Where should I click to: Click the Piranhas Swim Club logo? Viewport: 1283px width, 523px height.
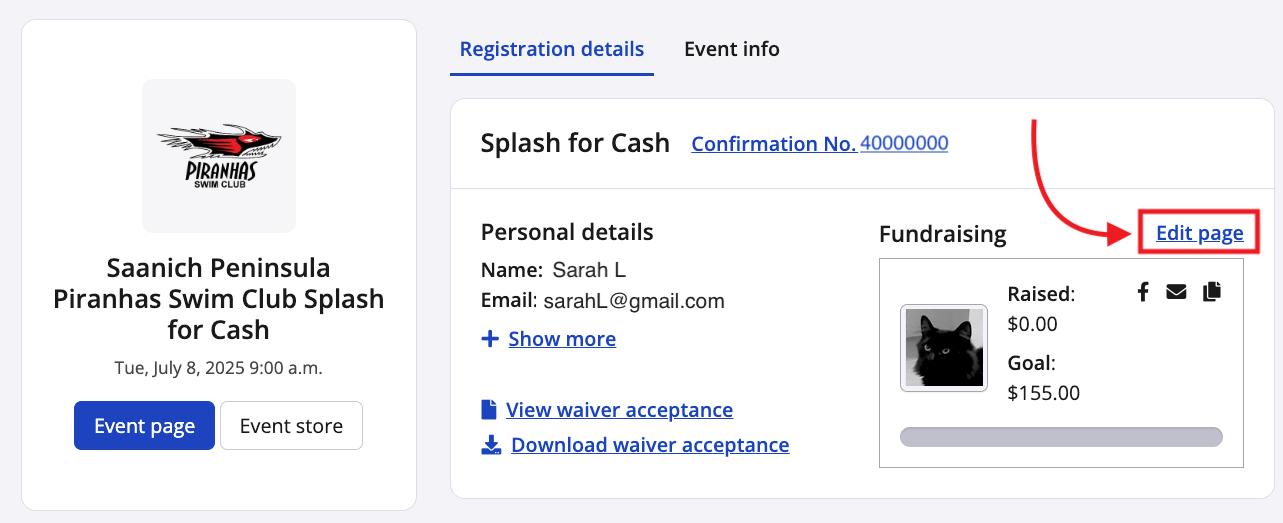[x=219, y=156]
